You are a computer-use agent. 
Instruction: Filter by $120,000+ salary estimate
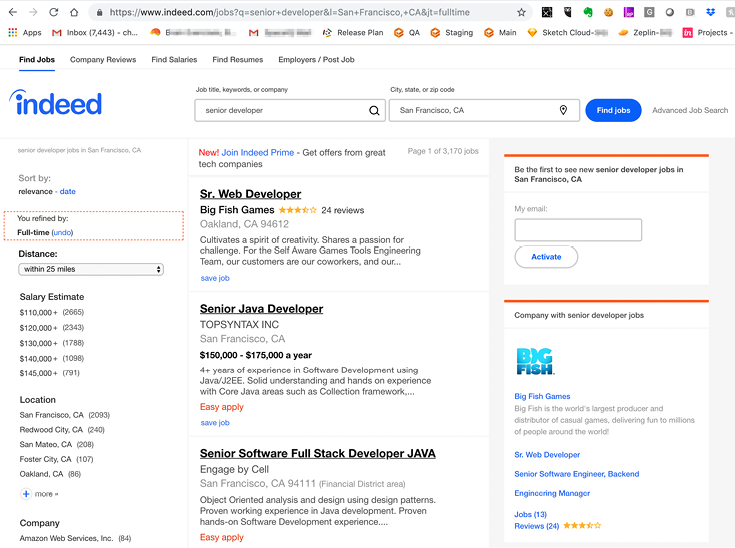tap(38, 327)
